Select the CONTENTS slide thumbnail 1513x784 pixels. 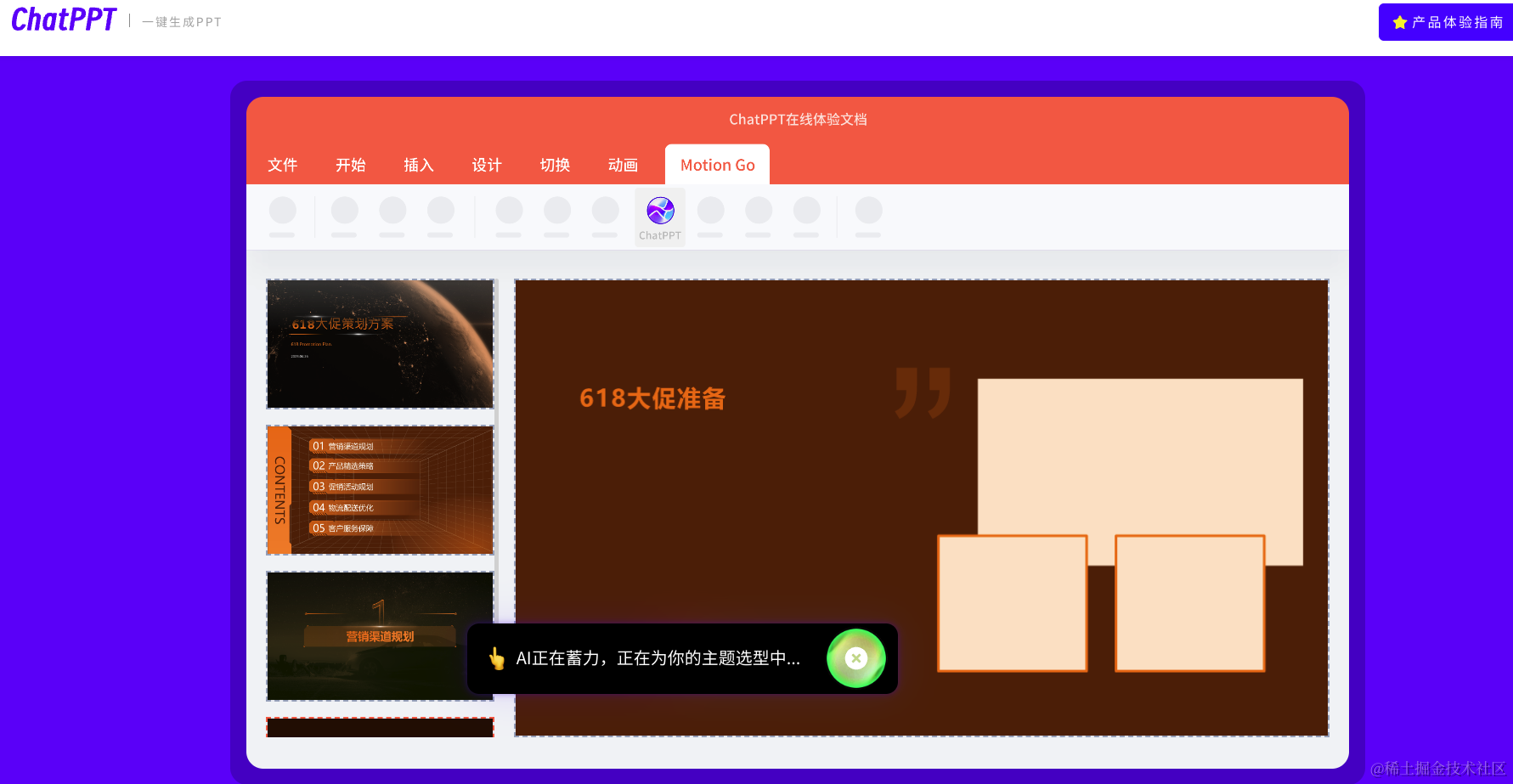pyautogui.click(x=380, y=490)
